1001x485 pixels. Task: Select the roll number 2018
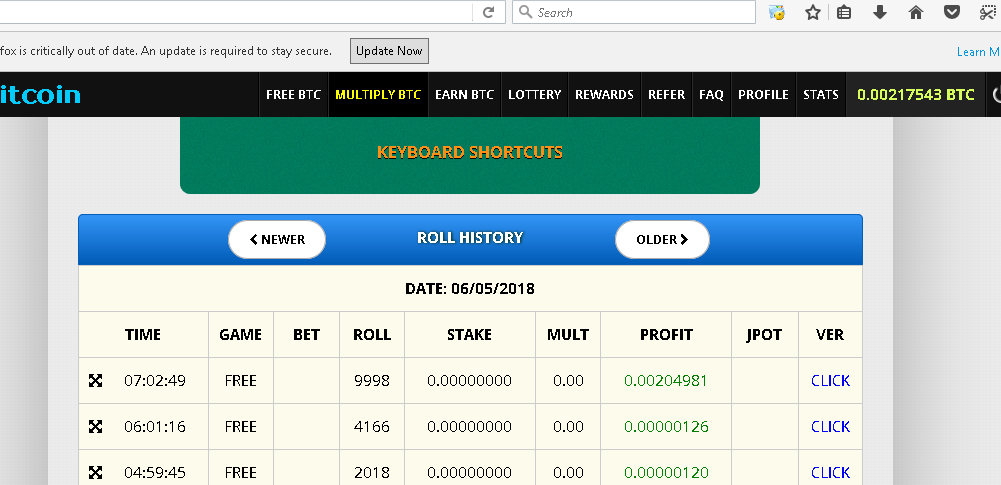coord(372,473)
